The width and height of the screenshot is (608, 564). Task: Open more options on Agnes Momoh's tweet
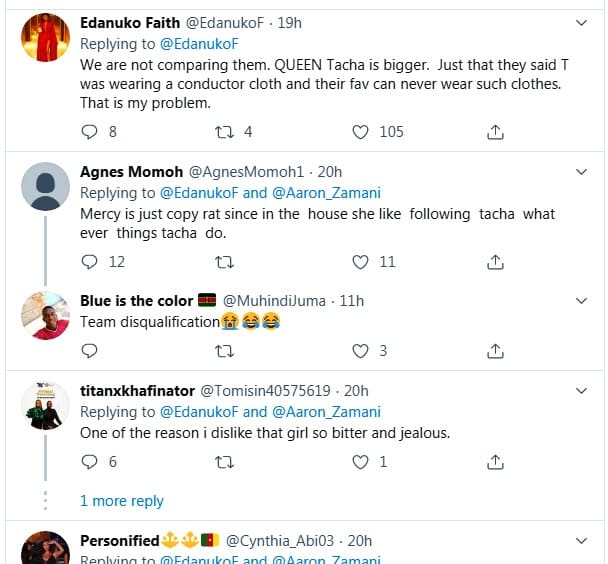click(583, 172)
